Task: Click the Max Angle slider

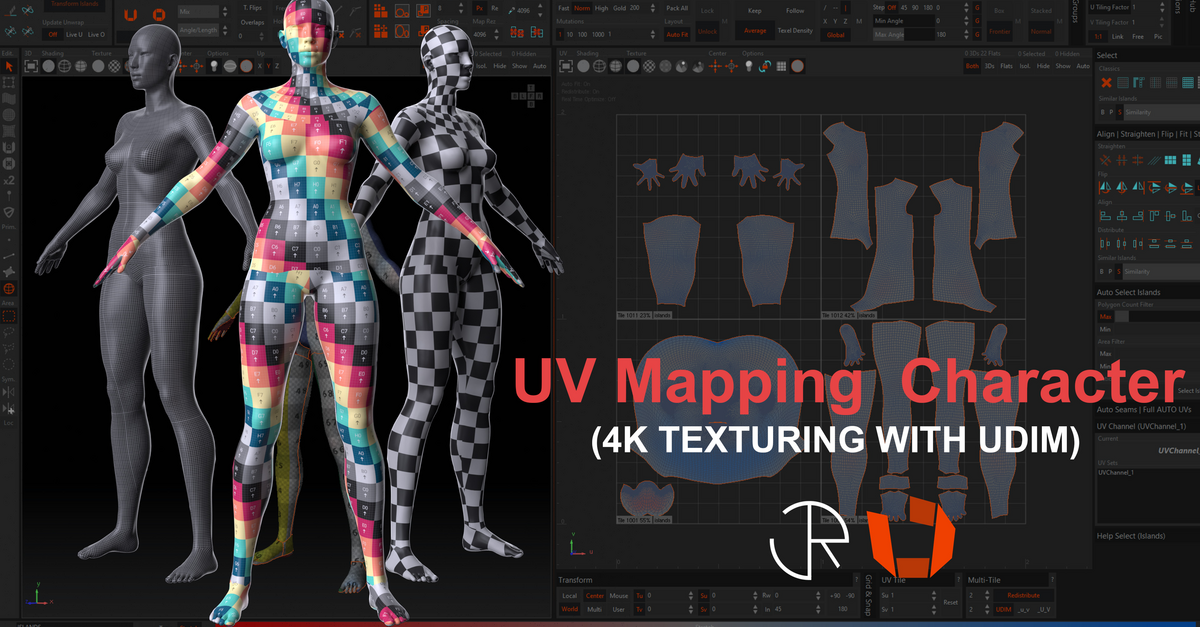Action: pos(895,35)
